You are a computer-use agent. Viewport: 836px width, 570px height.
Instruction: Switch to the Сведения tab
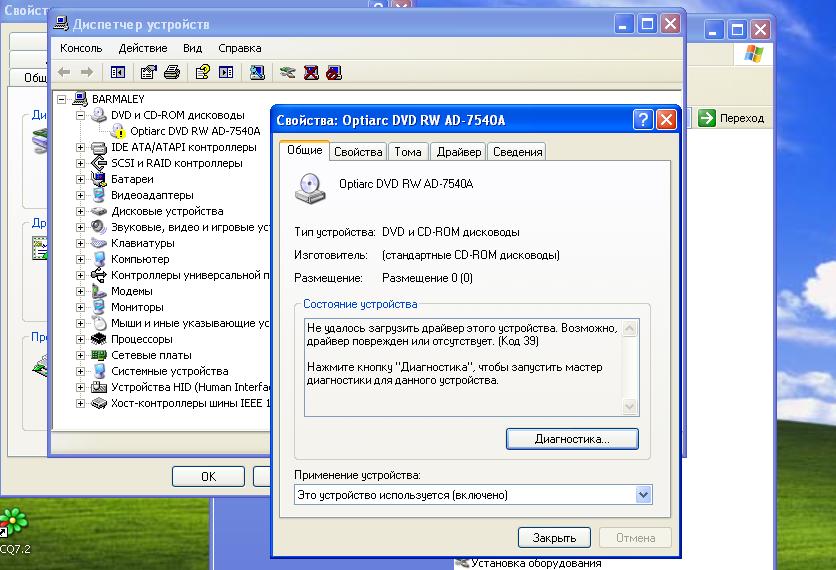point(517,152)
